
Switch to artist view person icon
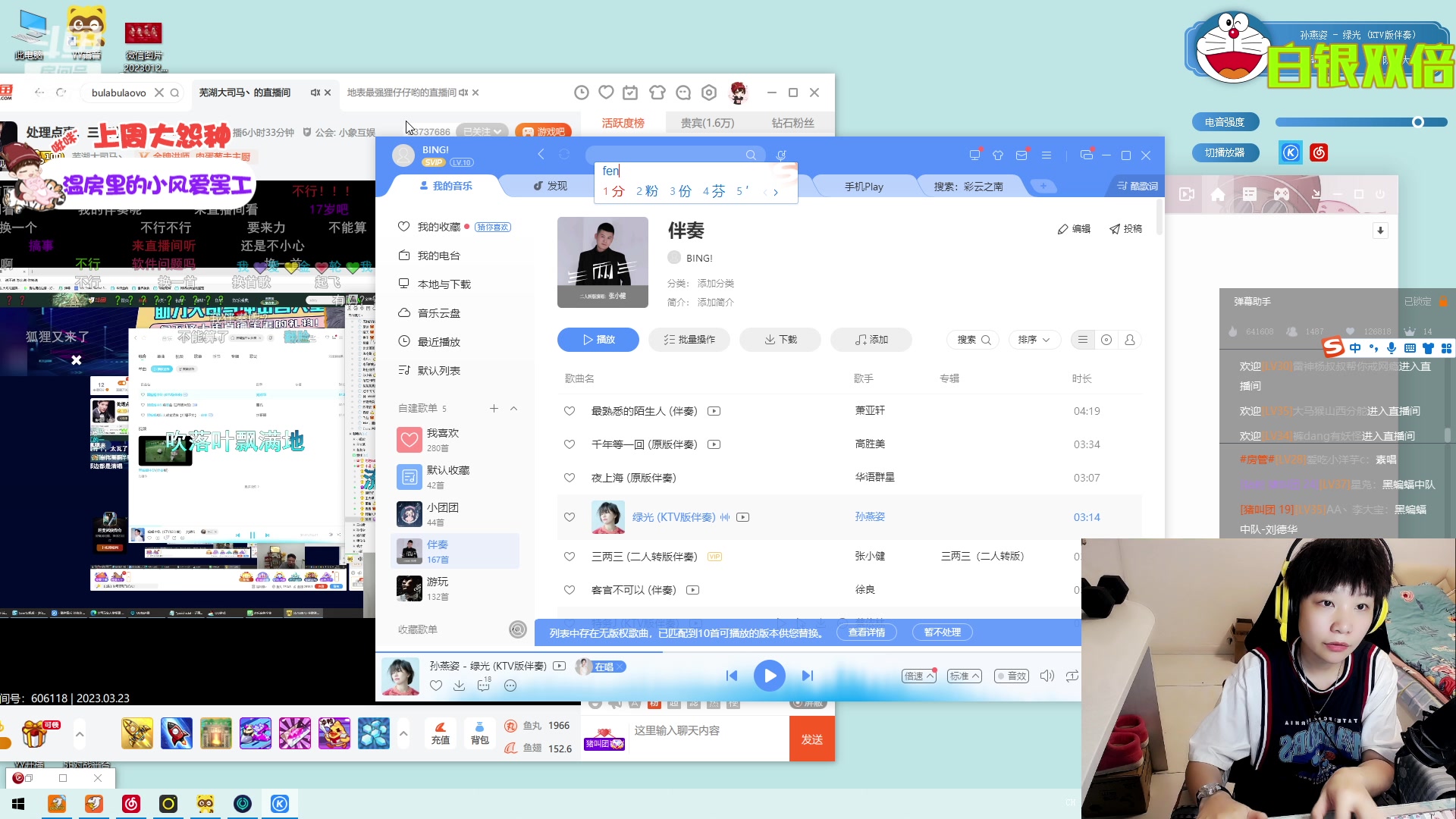(1130, 340)
